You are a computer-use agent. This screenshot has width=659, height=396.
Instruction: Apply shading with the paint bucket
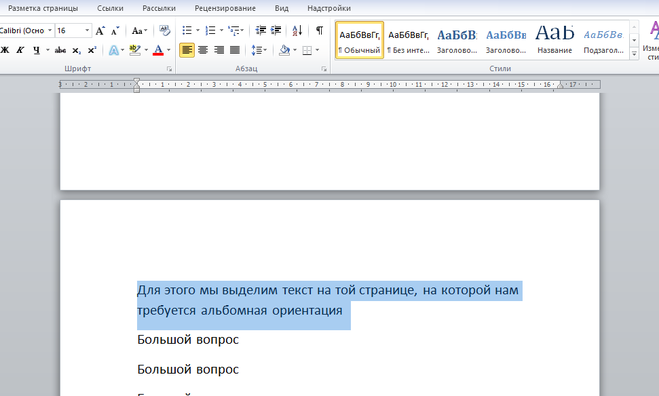[285, 50]
